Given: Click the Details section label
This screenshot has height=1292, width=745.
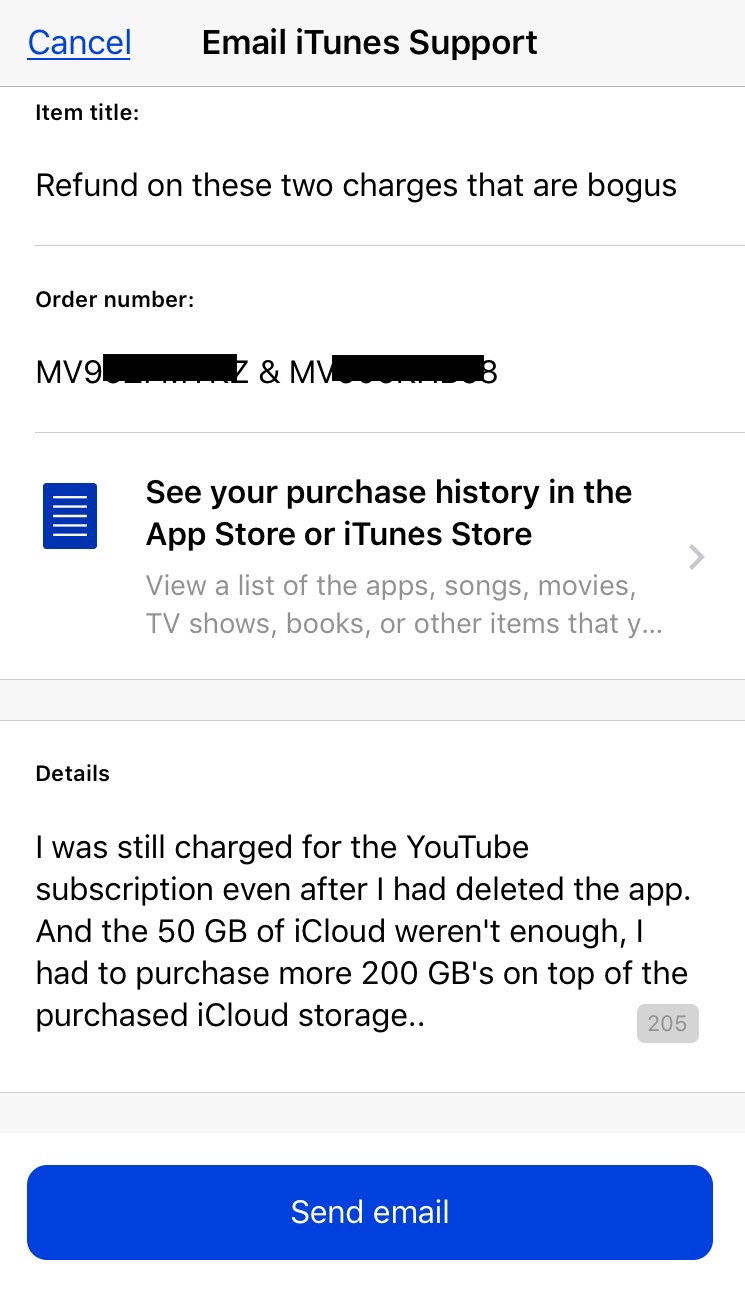Looking at the screenshot, I should click(72, 774).
